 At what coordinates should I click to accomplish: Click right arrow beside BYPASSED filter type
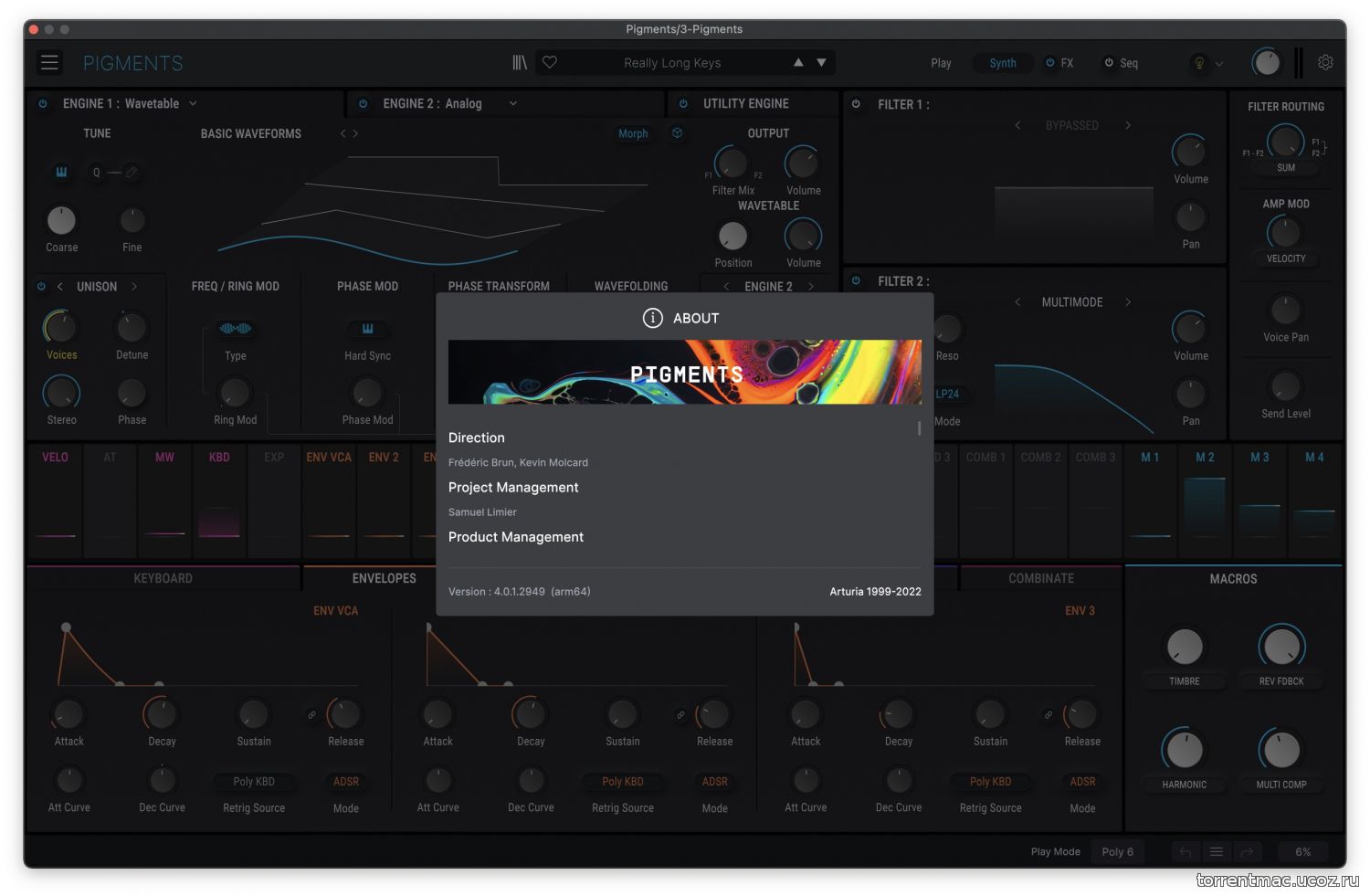(1128, 125)
